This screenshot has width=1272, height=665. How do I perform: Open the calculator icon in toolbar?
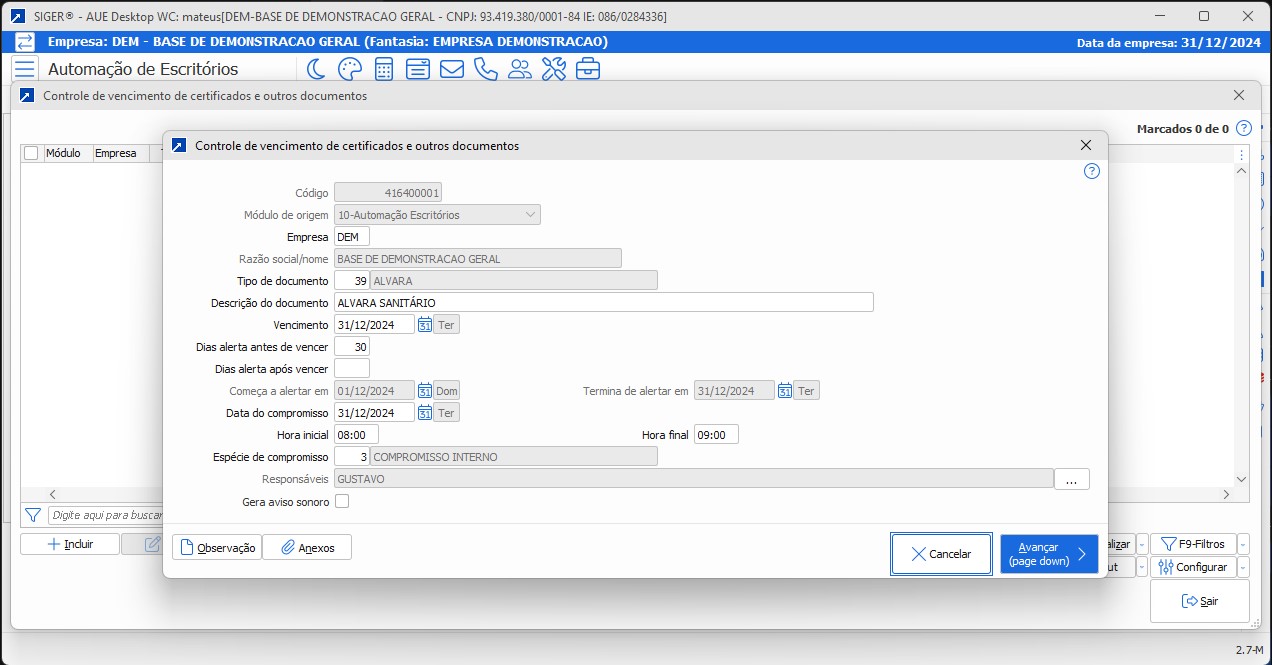coord(383,69)
